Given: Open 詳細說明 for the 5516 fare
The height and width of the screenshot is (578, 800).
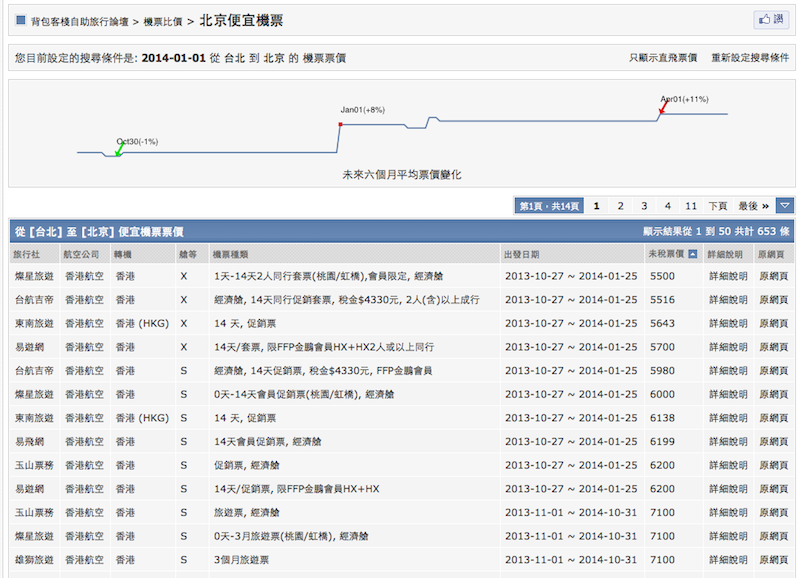Looking at the screenshot, I should (x=728, y=299).
